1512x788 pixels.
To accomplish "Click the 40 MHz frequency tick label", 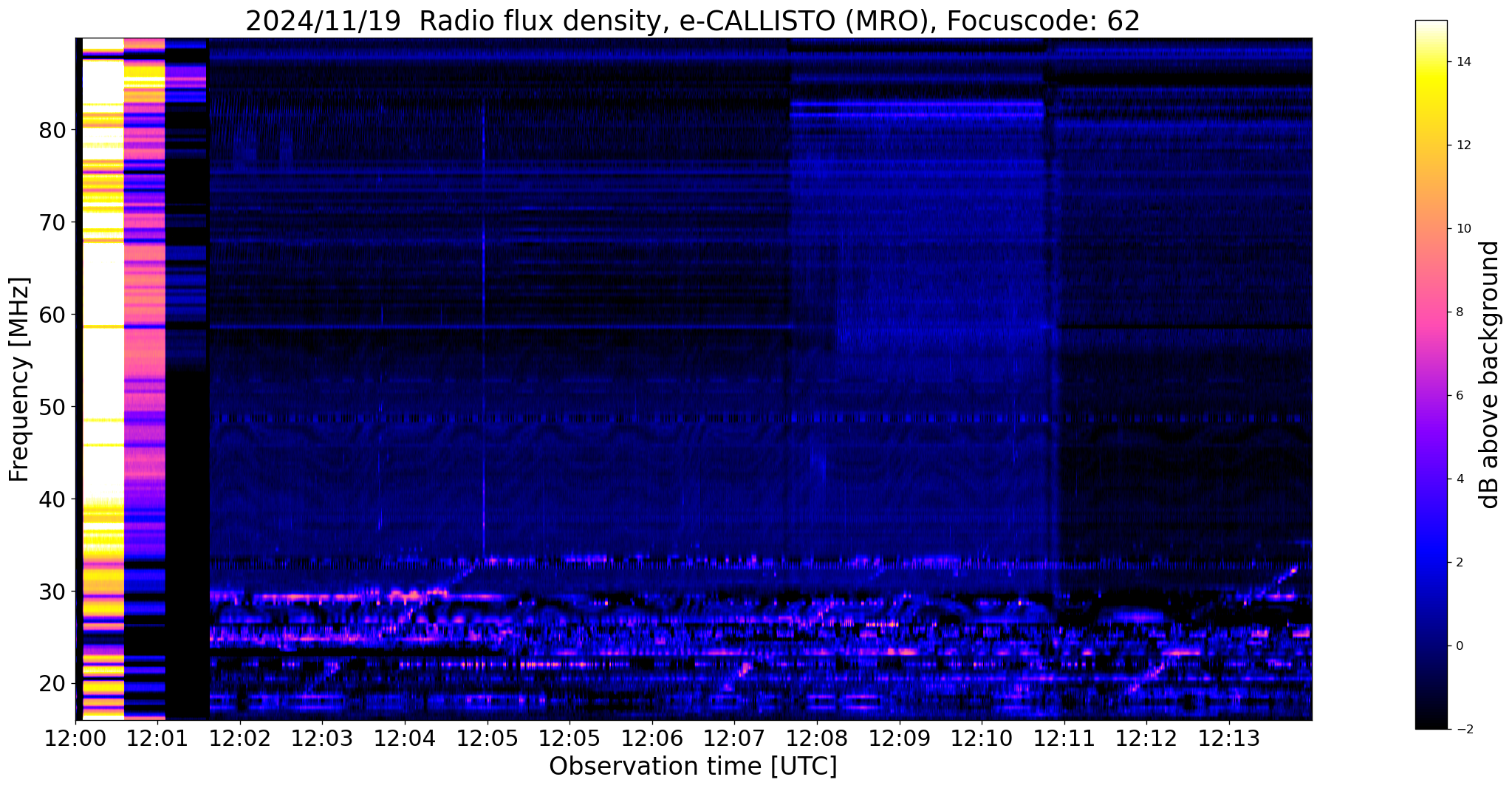I will click(x=52, y=499).
